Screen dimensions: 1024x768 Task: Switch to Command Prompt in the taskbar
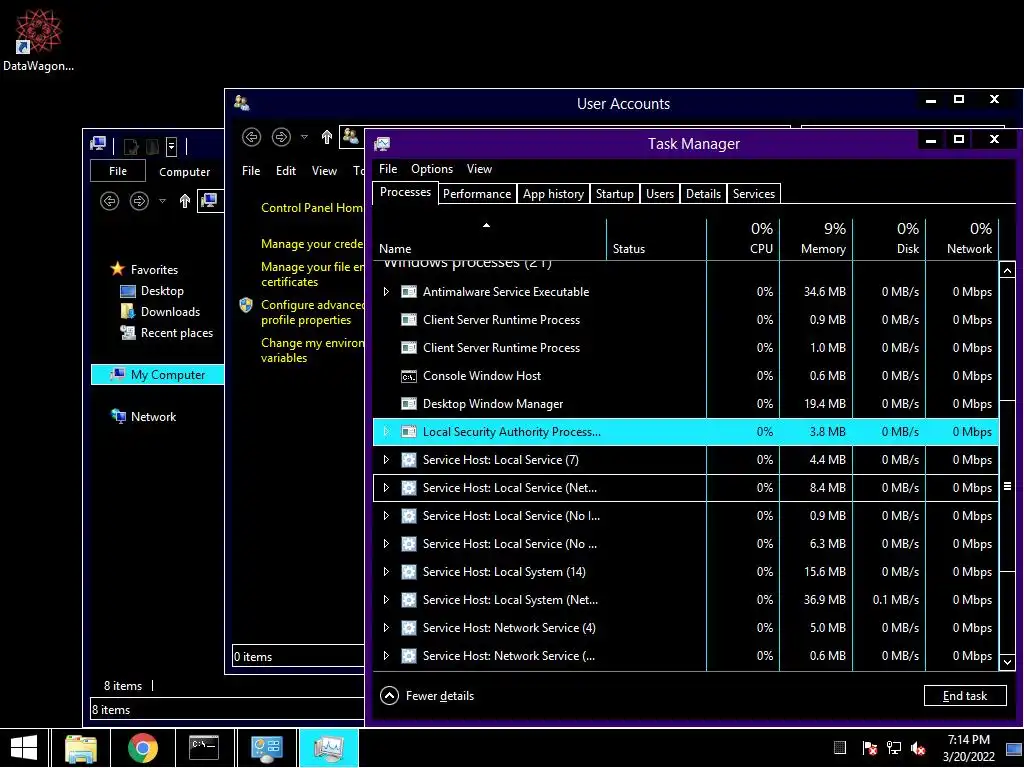click(204, 748)
